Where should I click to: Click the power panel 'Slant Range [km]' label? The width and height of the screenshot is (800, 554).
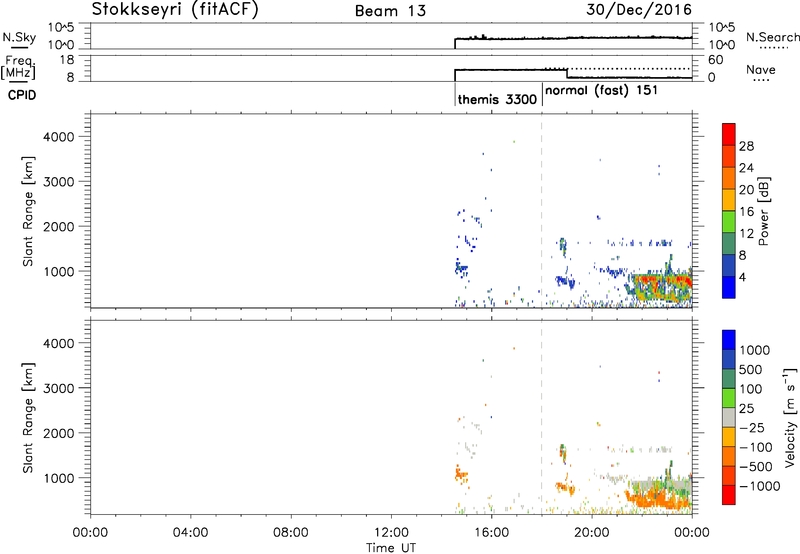pyautogui.click(x=28, y=212)
